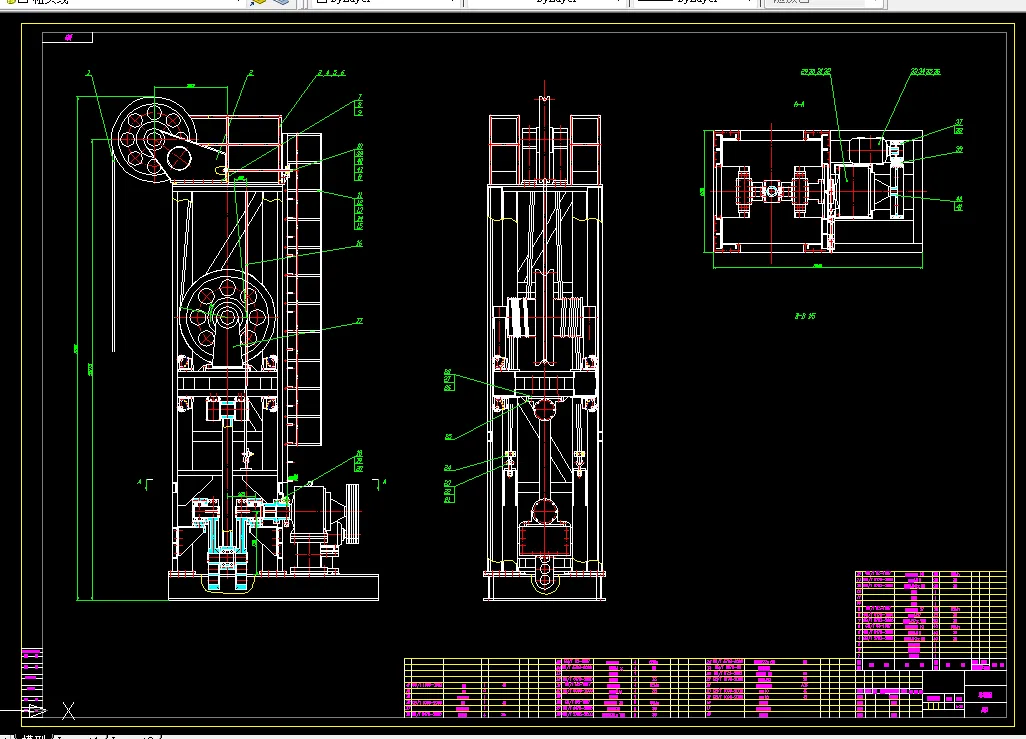Select the 3,4,5,6 balloon label
Viewport: 1026px width, 739px height.
point(331,73)
